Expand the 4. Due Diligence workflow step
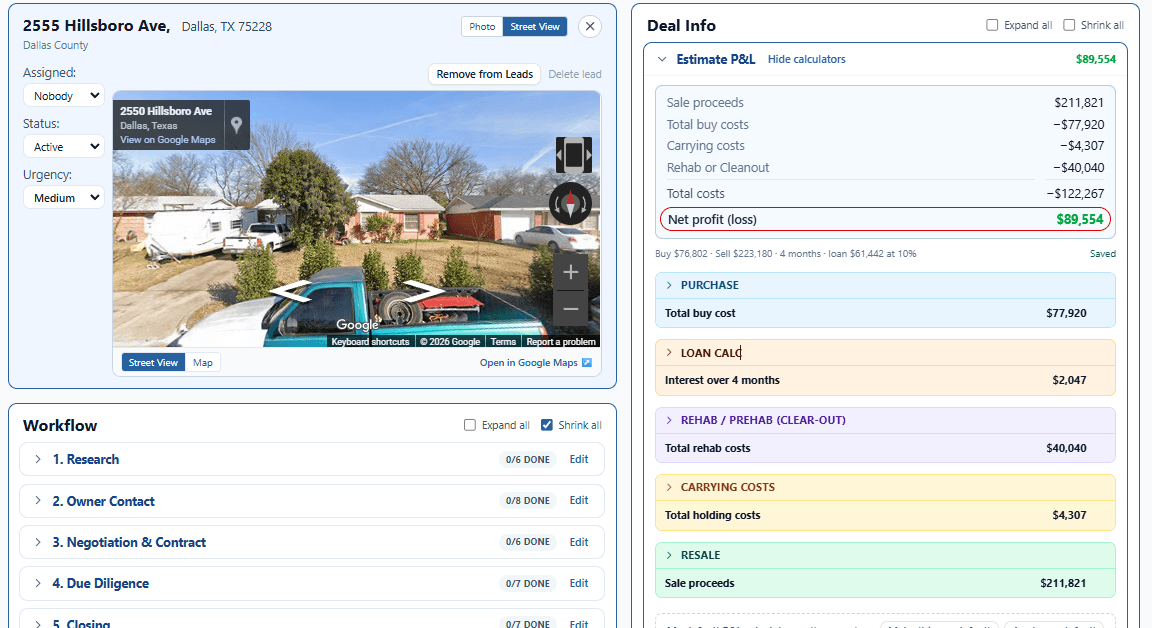1152x628 pixels. 37,583
